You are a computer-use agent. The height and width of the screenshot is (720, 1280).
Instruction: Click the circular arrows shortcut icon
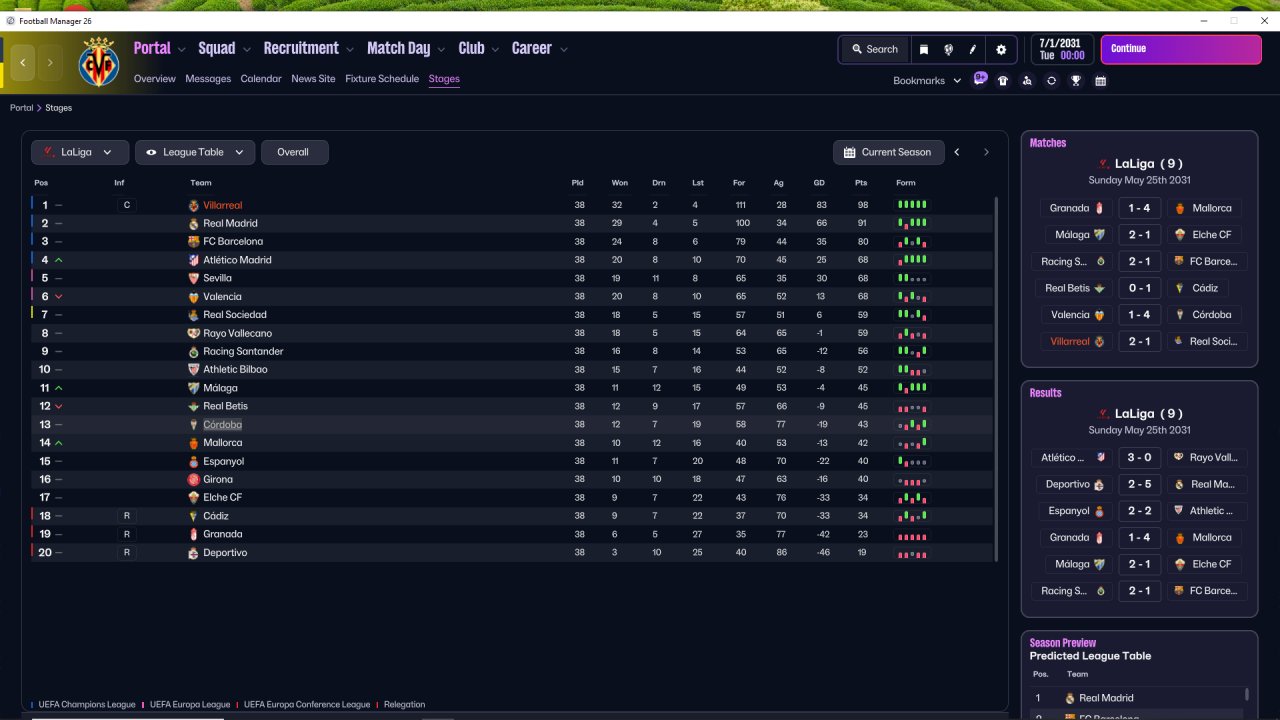1051,81
